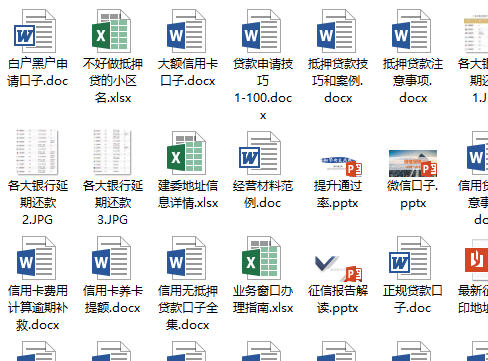Click the label 正规贷款口子.doc
Image resolution: width=488 pixels, height=361 pixels.
tap(413, 299)
